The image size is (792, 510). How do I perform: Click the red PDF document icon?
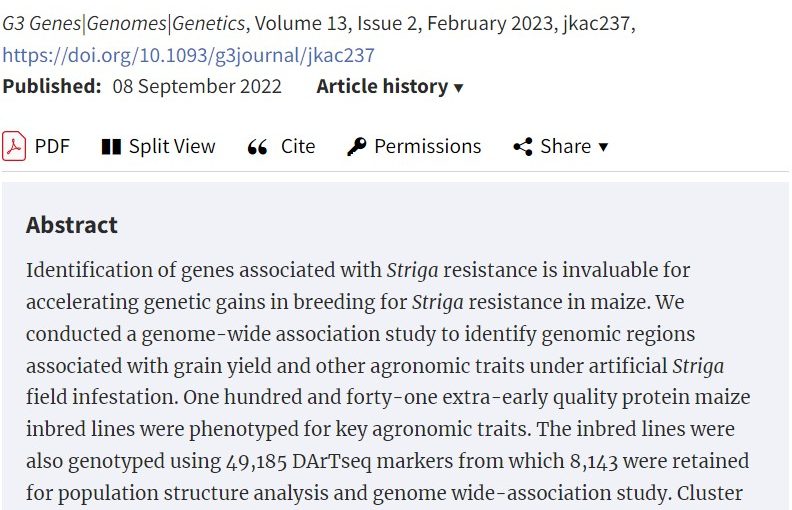click(x=14, y=146)
